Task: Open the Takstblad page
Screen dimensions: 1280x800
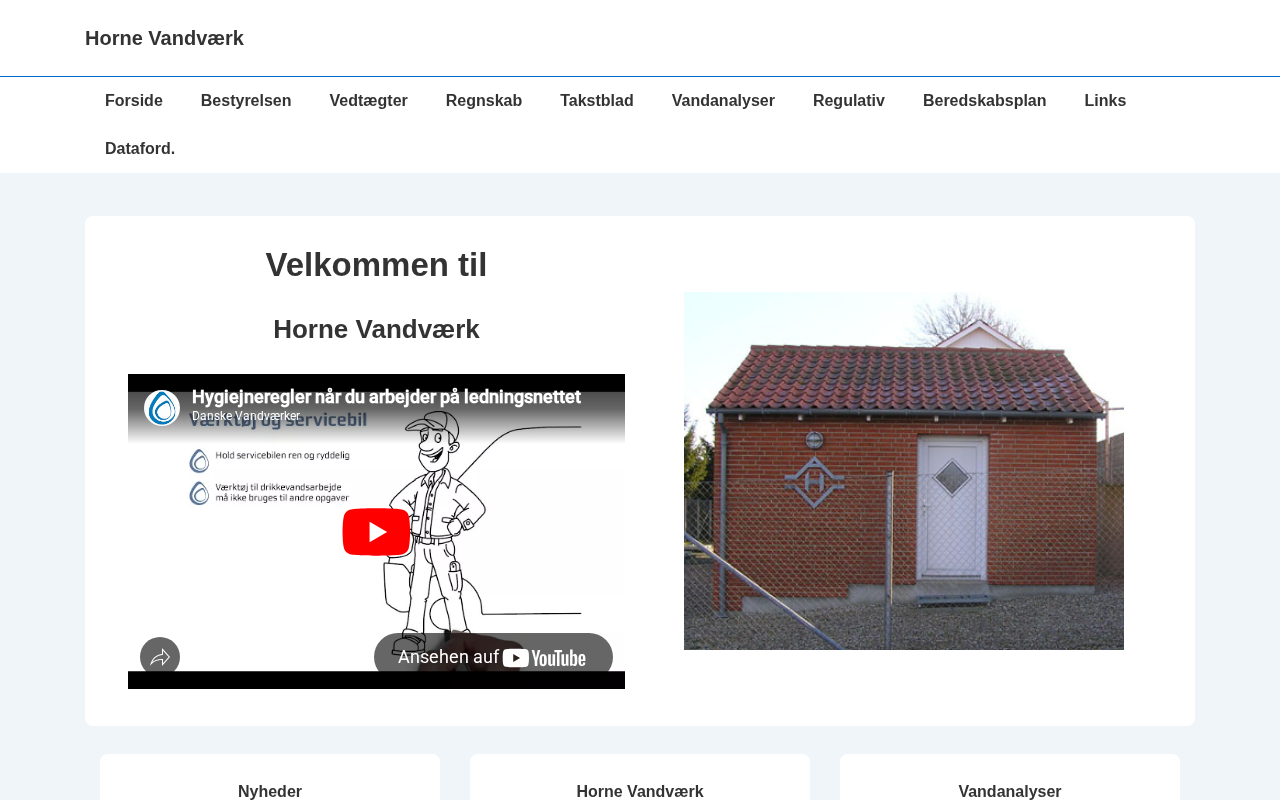Action: click(597, 101)
